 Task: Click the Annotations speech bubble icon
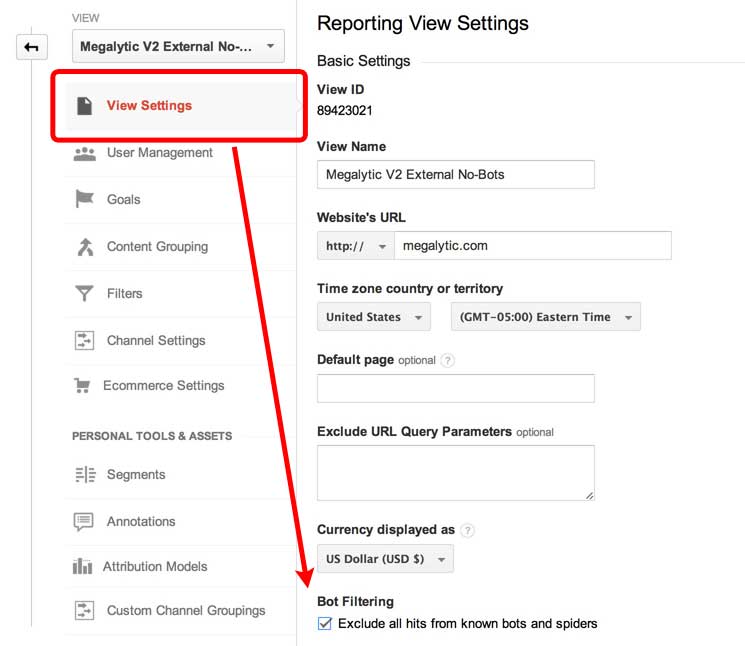pyautogui.click(x=84, y=521)
